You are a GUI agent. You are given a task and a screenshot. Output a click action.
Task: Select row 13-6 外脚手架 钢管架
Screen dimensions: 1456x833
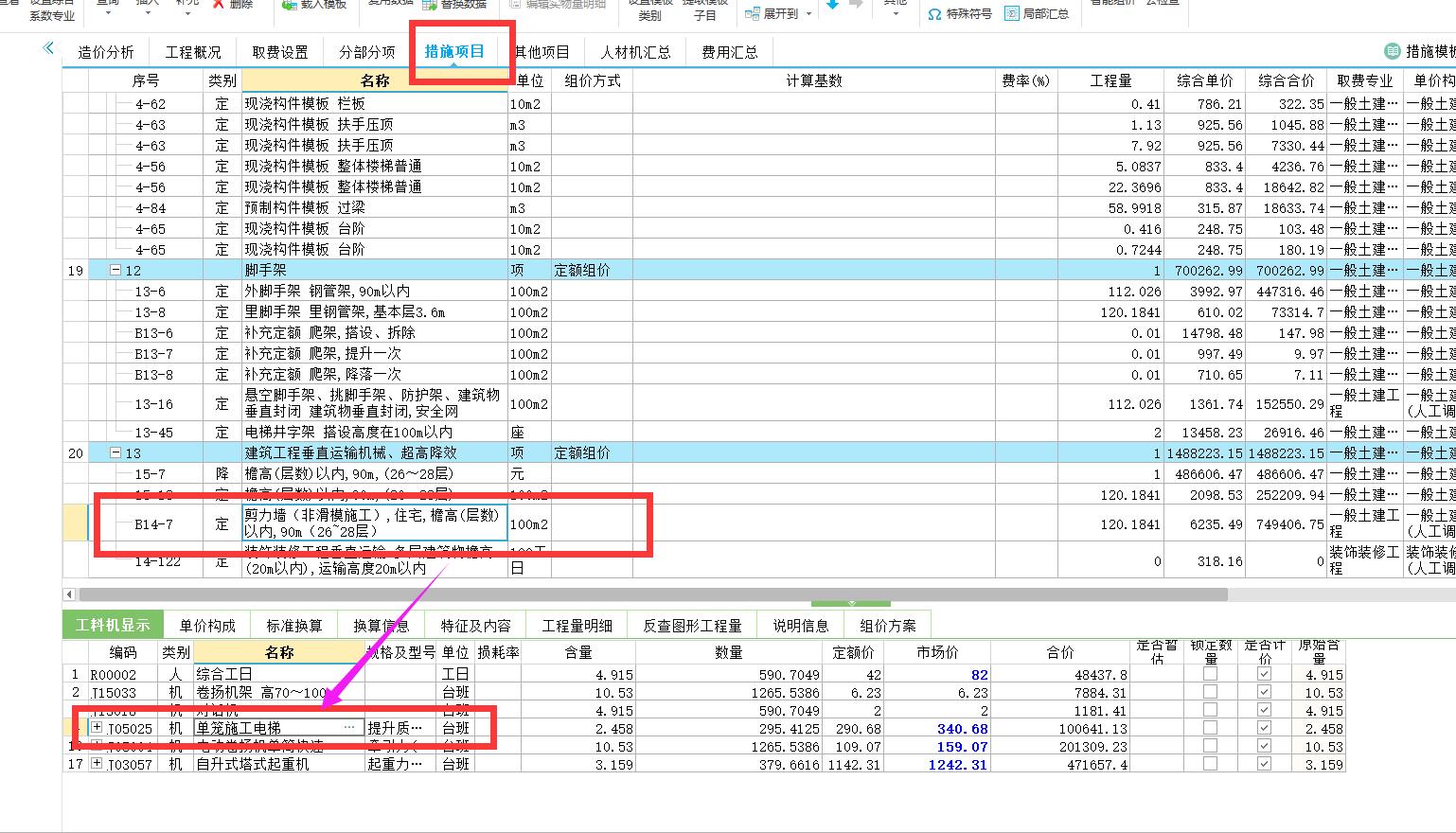[x=375, y=291]
